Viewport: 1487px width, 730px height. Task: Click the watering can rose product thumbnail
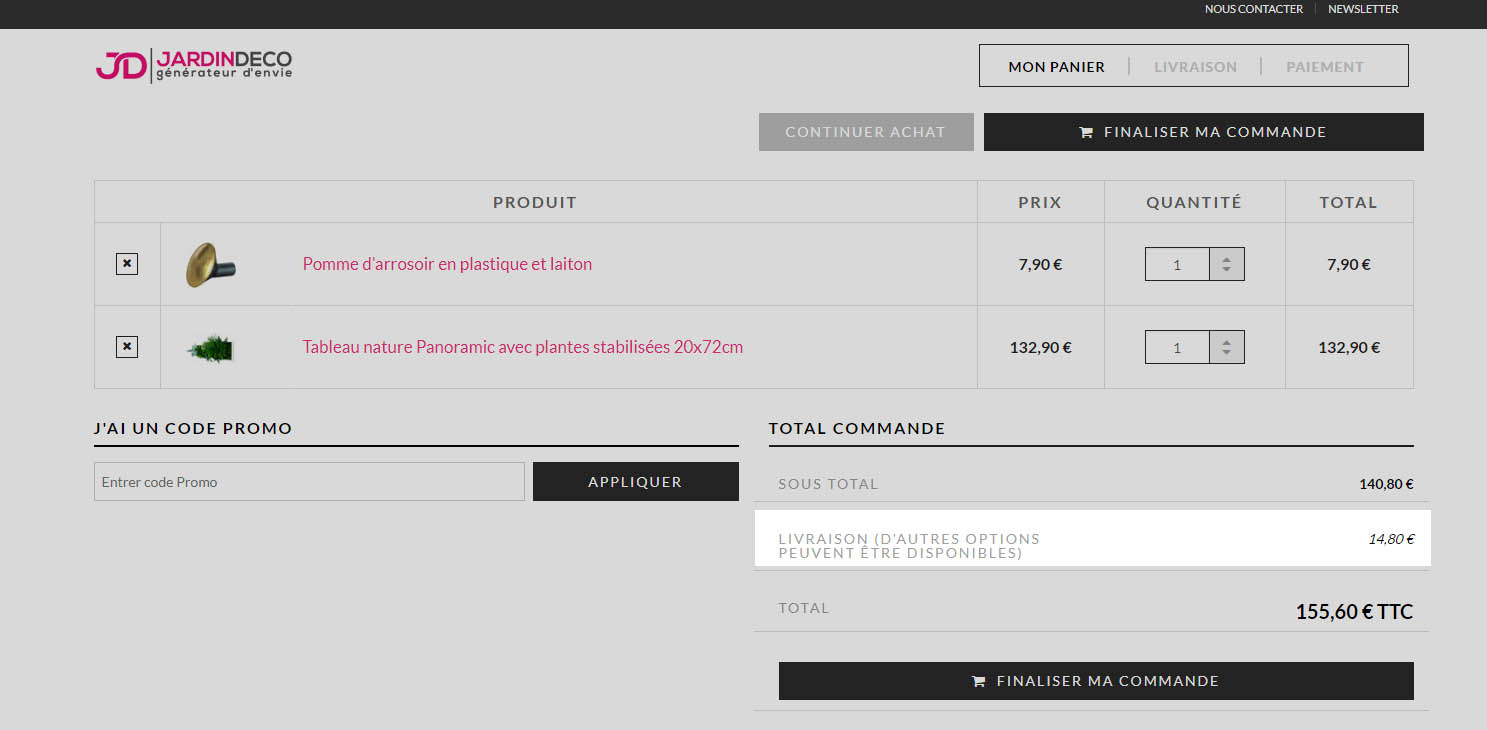point(211,265)
